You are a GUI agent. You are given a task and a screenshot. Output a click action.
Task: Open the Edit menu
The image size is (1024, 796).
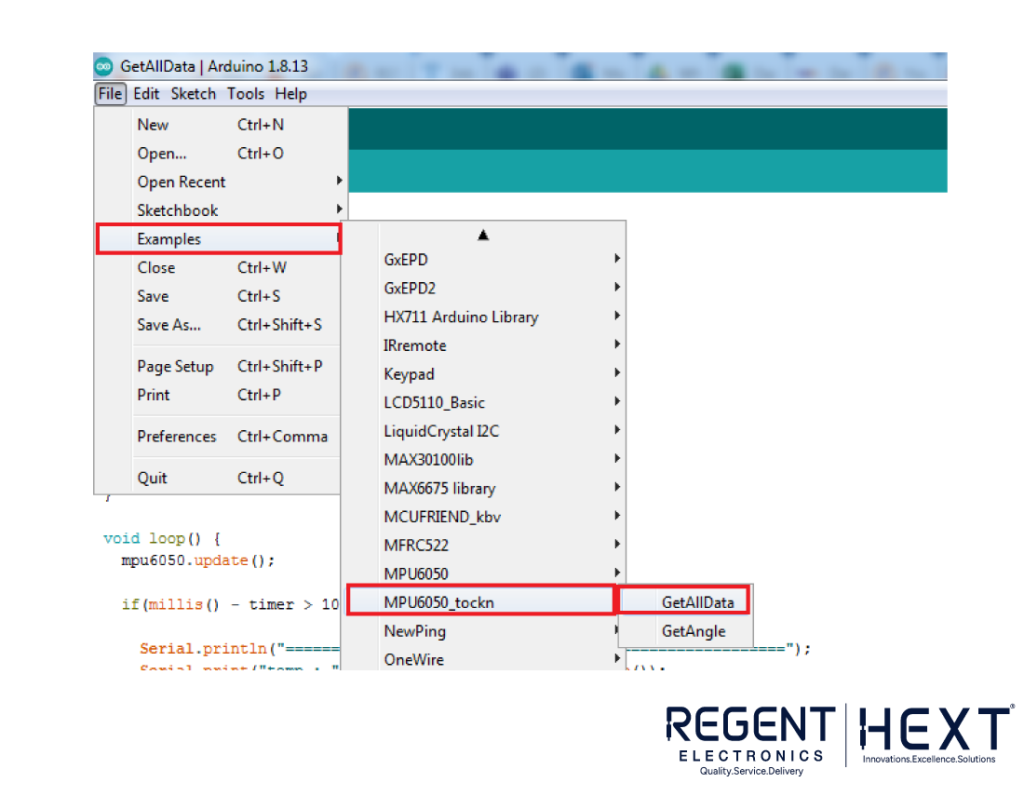click(146, 94)
